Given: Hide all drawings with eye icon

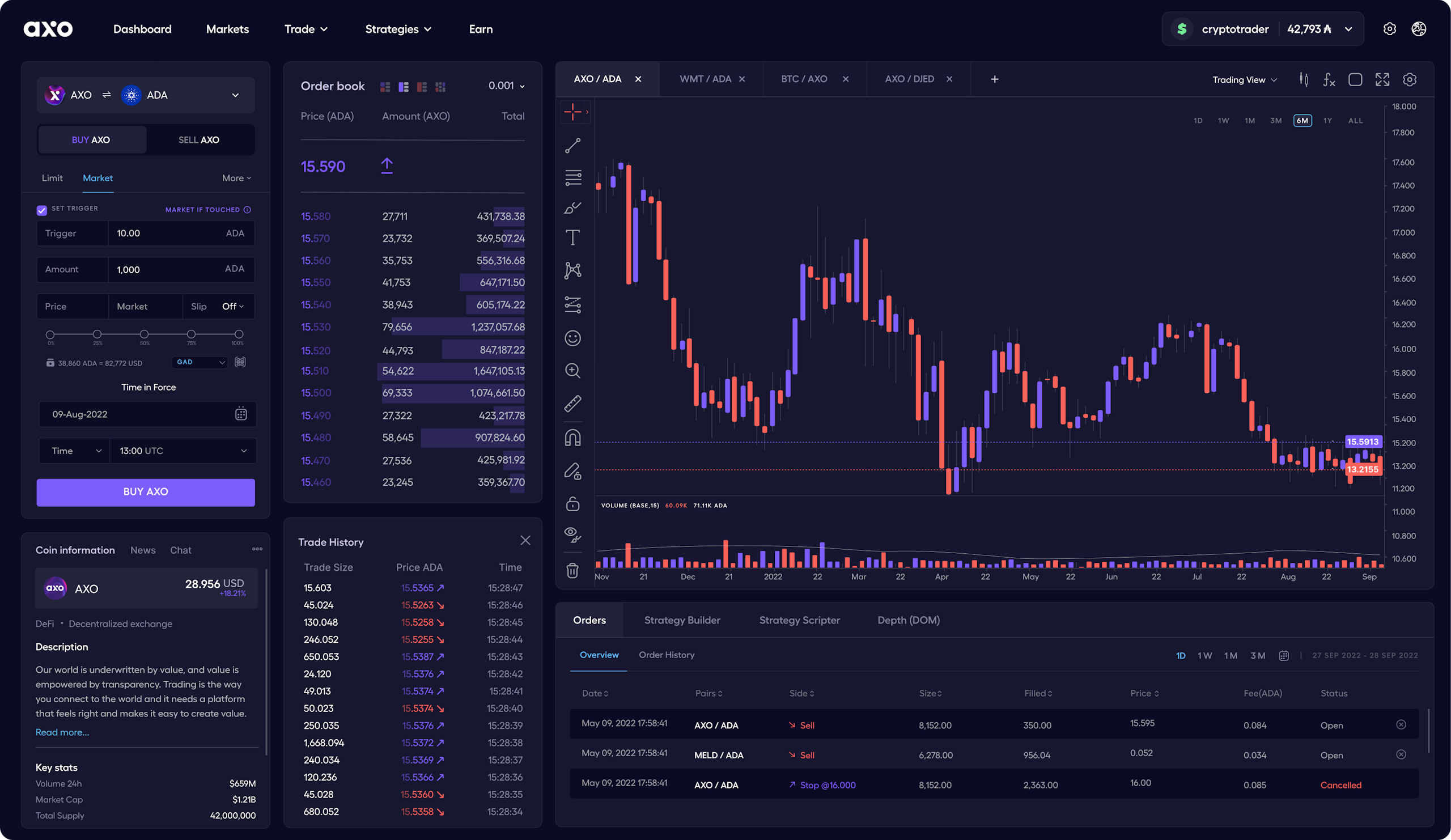Looking at the screenshot, I should (572, 535).
